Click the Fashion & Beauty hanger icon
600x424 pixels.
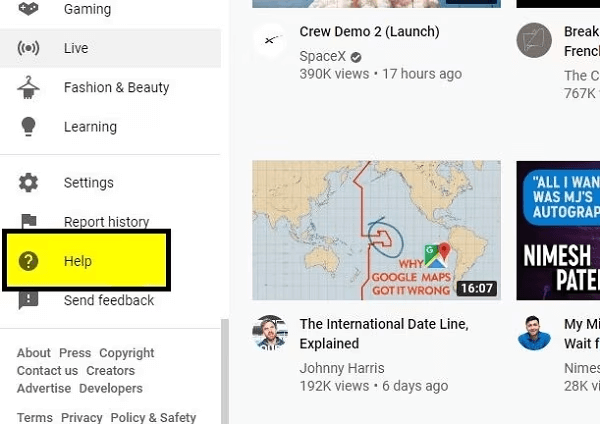coord(29,87)
